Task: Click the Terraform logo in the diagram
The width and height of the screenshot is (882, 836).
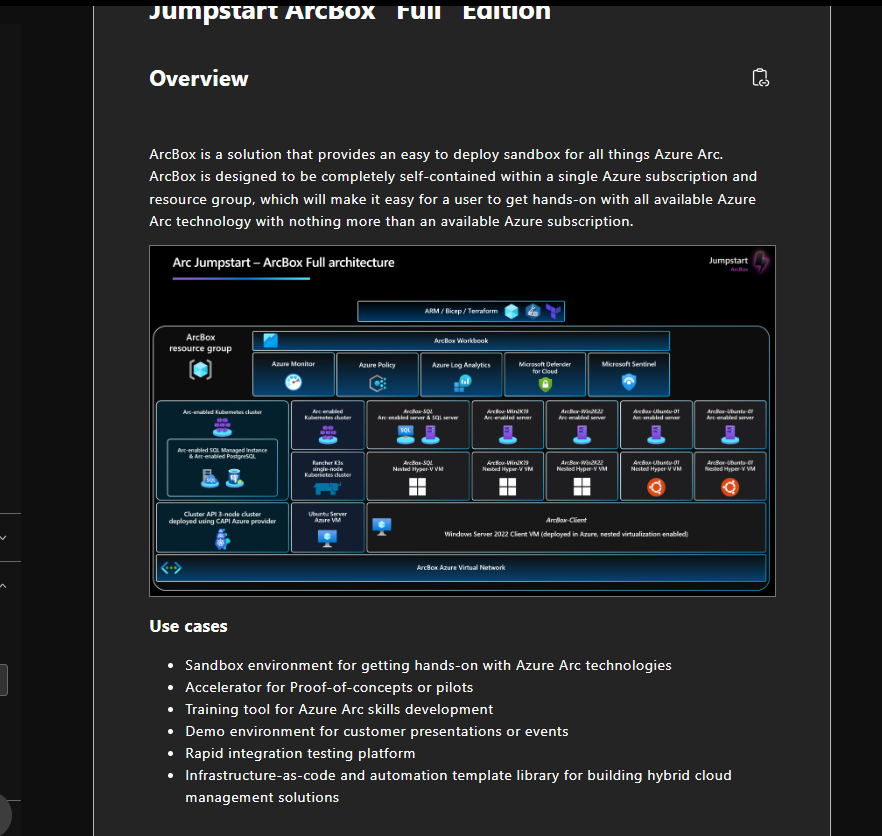Action: point(553,311)
